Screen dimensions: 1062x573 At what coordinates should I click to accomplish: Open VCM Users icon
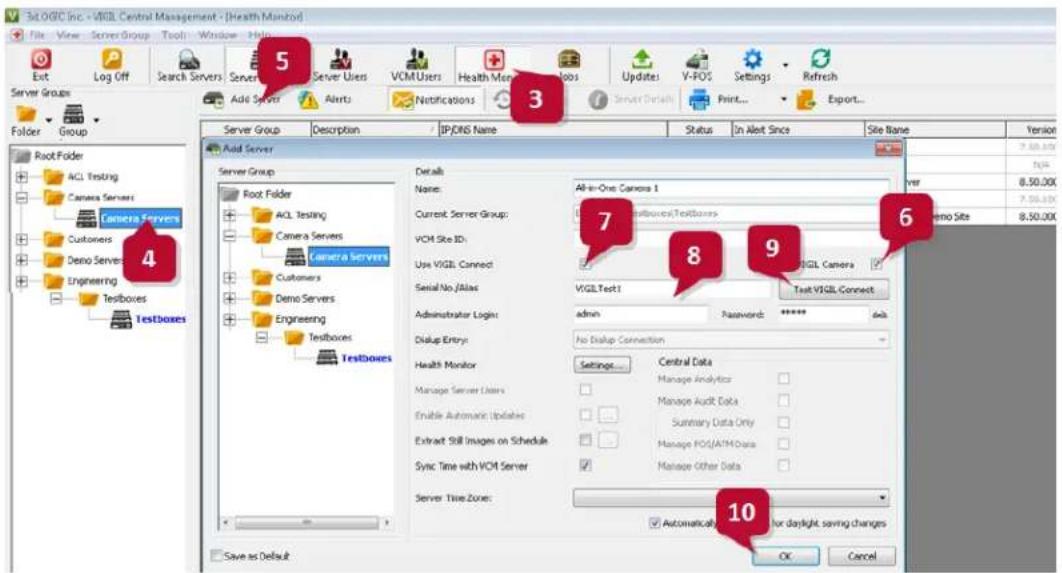coord(416,66)
